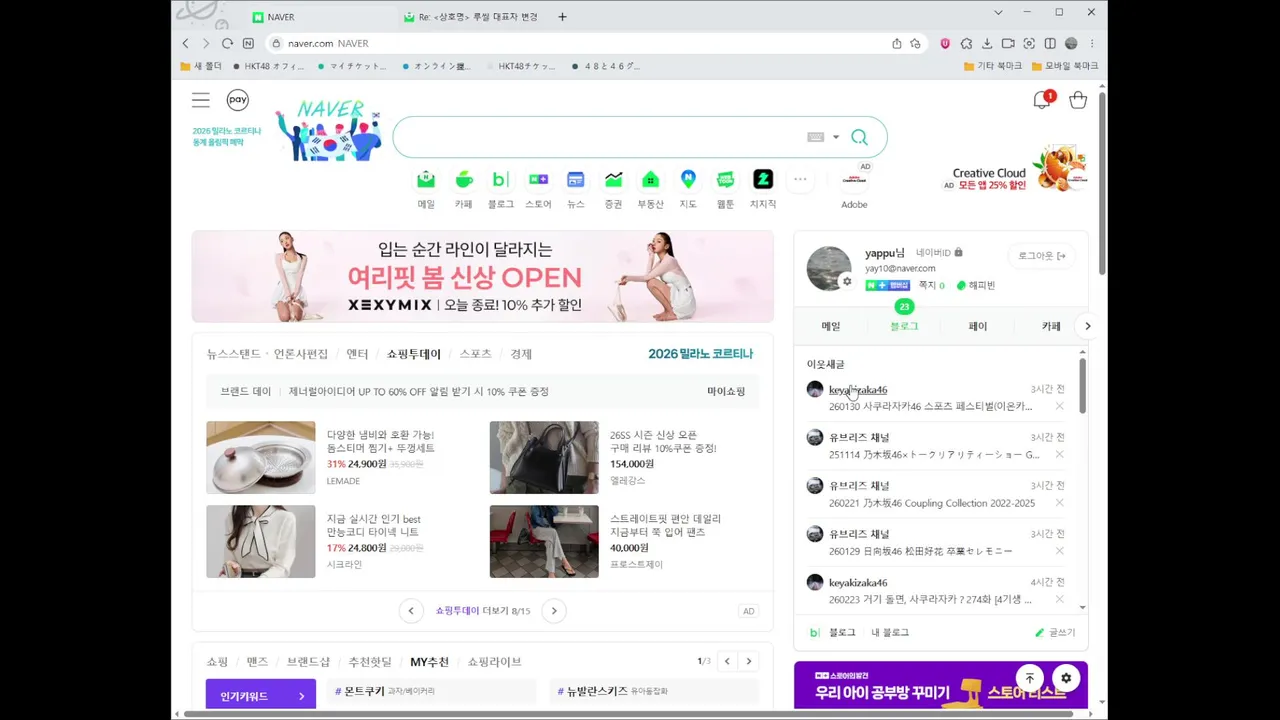Go to previous MY추천 page
This screenshot has height=720, width=1280.
[727, 661]
